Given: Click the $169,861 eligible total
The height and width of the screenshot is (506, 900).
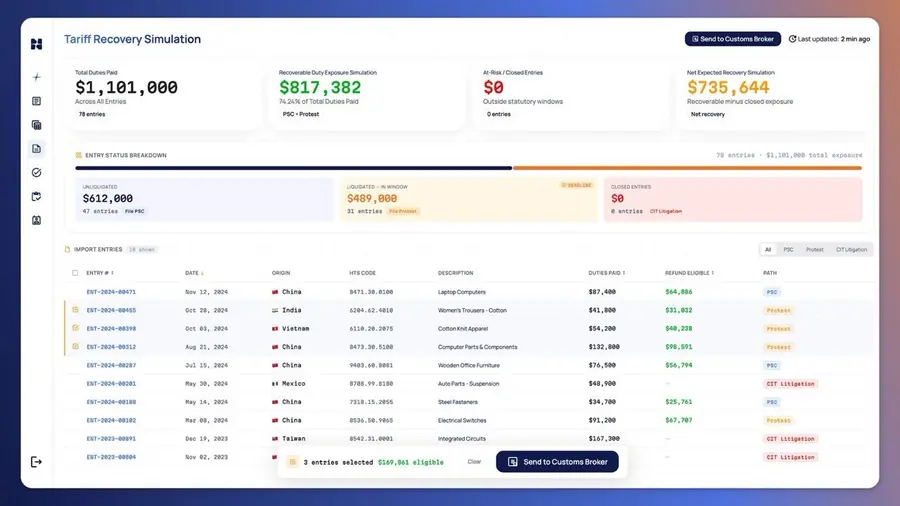Looking at the screenshot, I should [410, 462].
